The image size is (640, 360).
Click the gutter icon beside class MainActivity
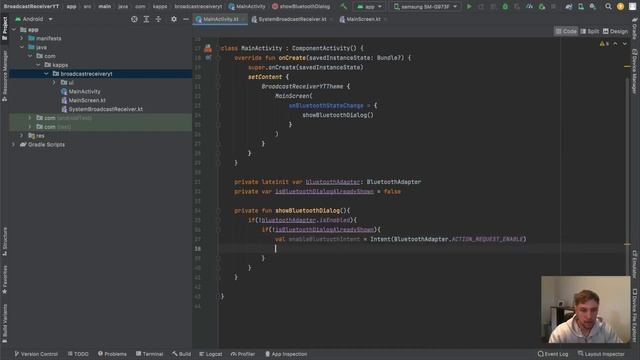[208, 49]
